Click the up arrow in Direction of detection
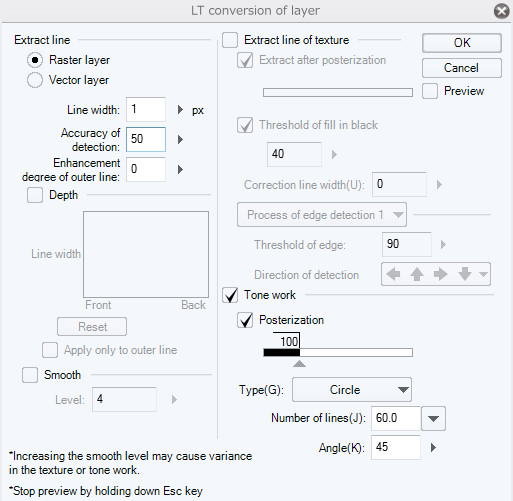Viewport: 513px width, 501px height. [x=417, y=274]
